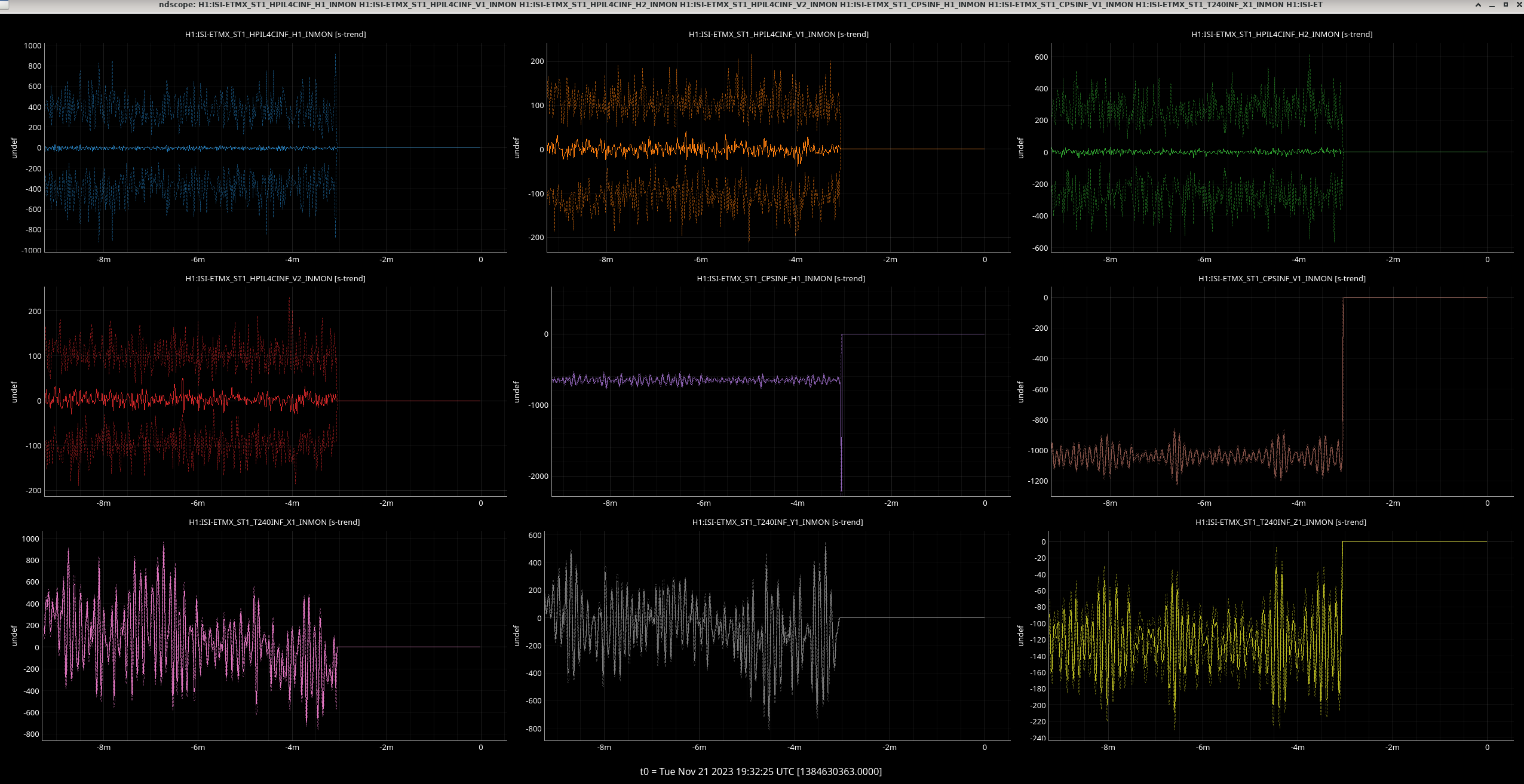Viewport: 1524px width, 784px height.
Task: Click the undef y-axis label of the blue H1 plot
Action: [14, 148]
